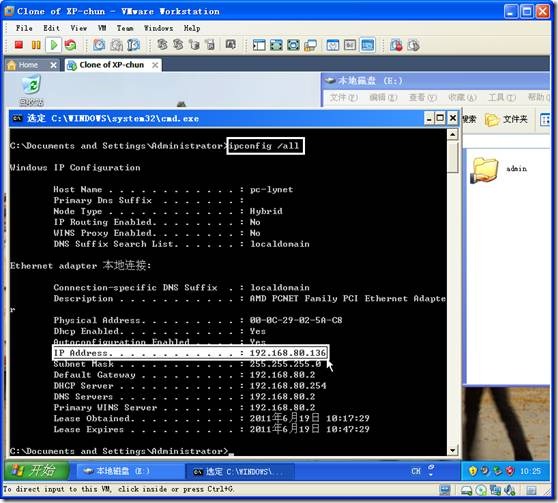558x503 pixels.
Task: Open 工具(T) menu in E: window
Action: (501, 97)
